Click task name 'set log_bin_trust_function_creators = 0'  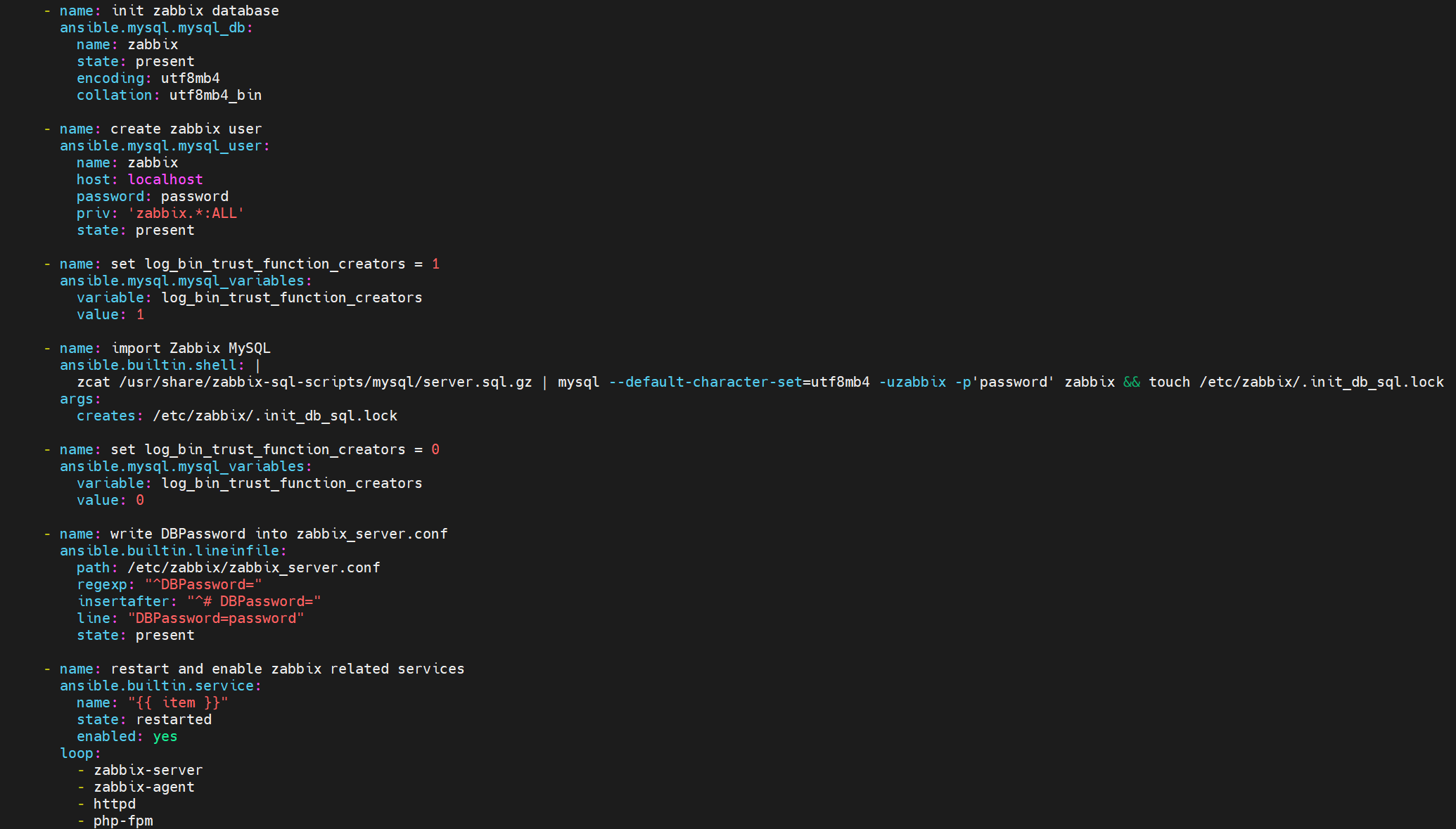tap(275, 449)
